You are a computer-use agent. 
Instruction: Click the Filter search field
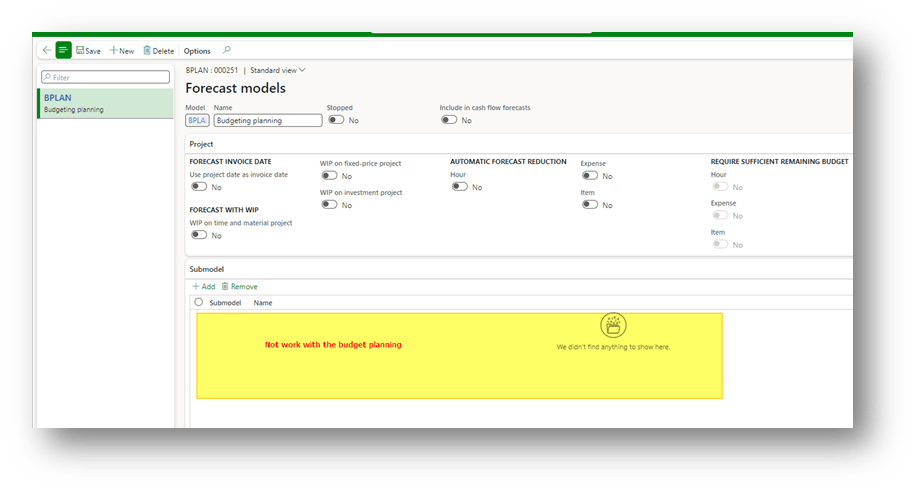105,77
